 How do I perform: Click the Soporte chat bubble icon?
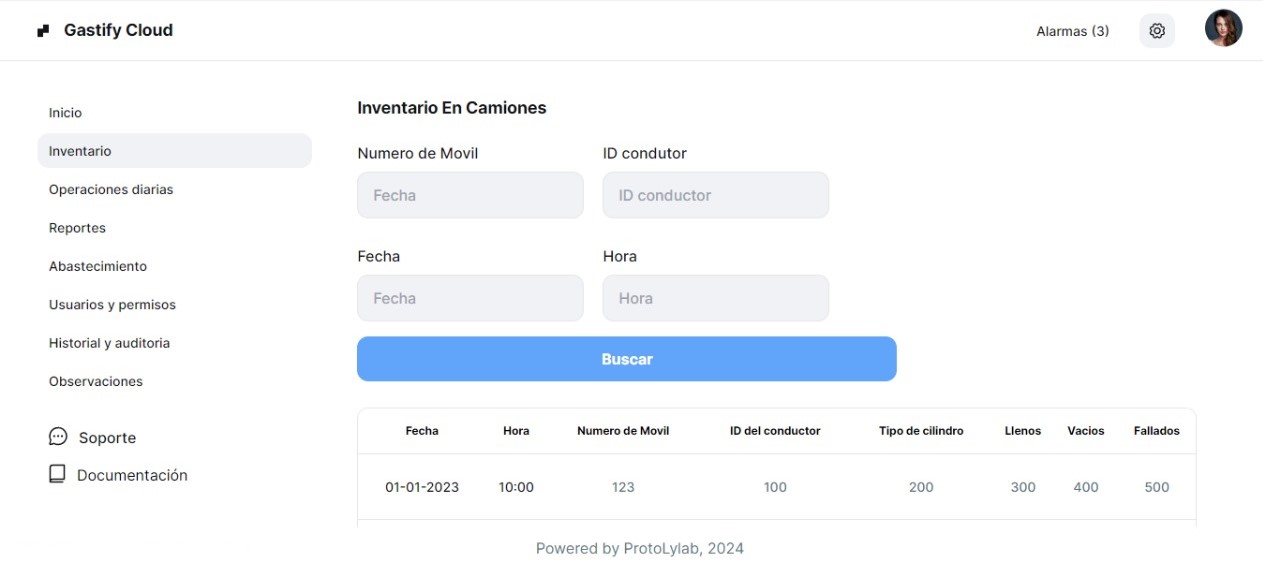58,437
